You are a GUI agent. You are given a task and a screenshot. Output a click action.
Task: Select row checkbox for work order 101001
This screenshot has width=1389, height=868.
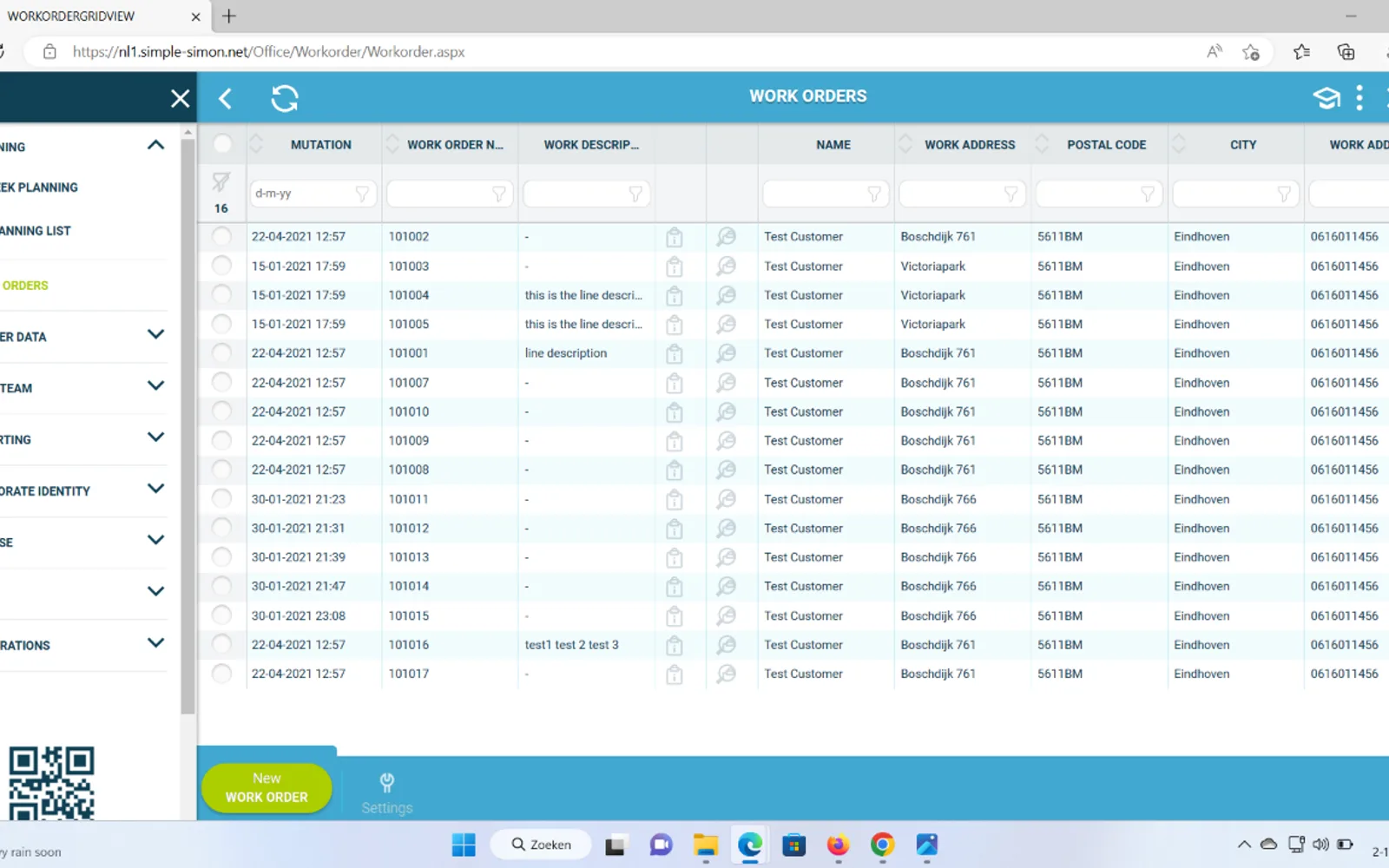point(222,353)
